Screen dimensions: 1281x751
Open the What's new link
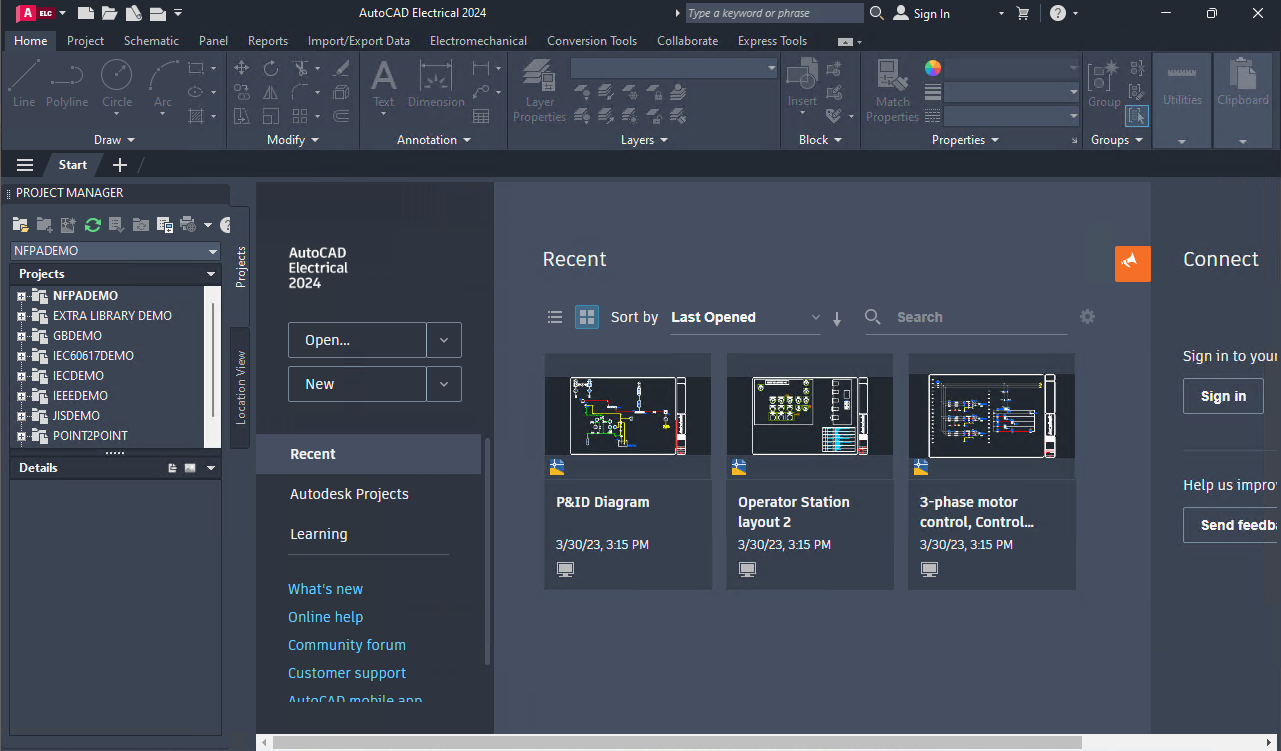coord(325,589)
